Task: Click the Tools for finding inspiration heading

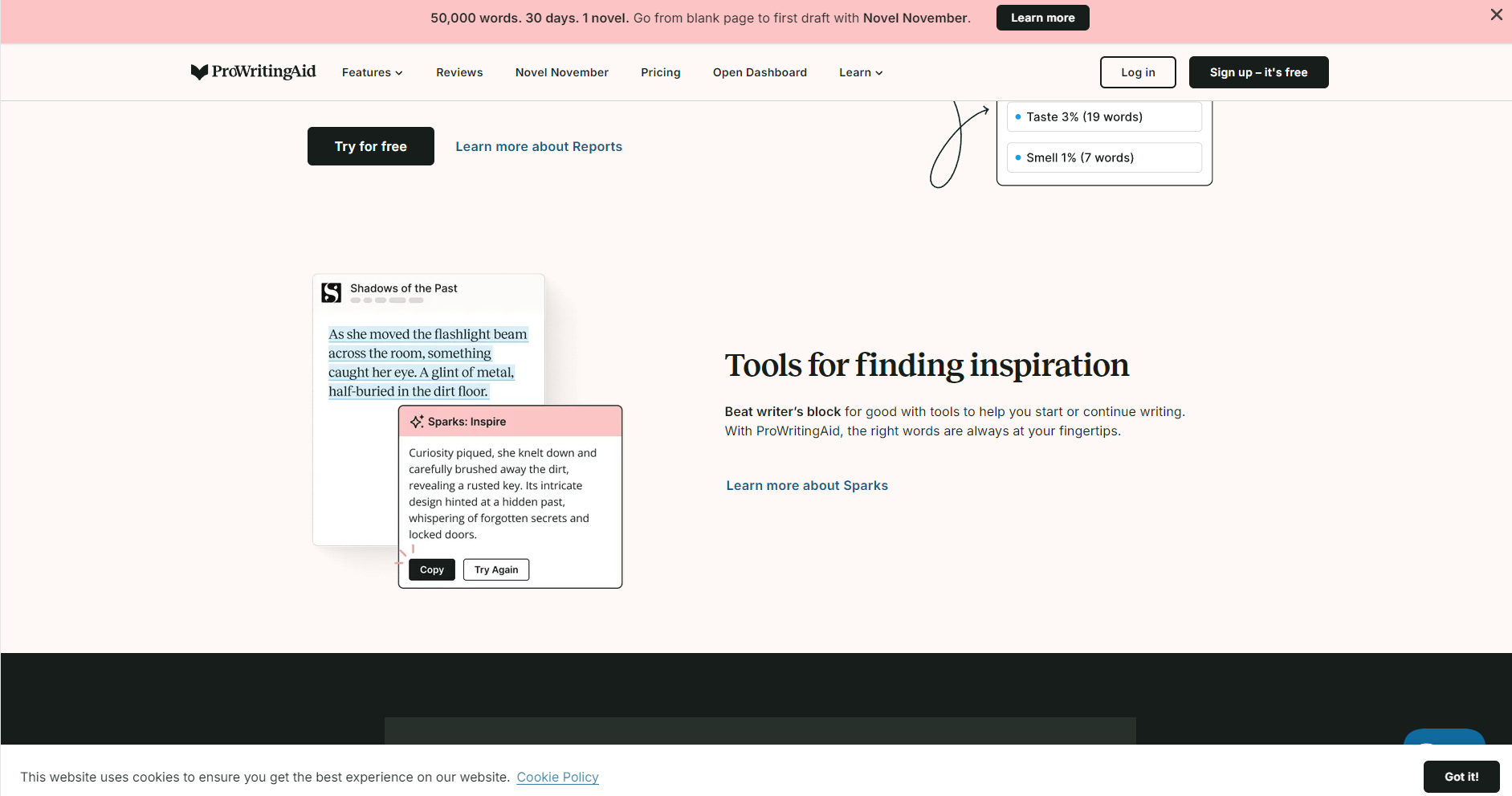Action: [927, 365]
